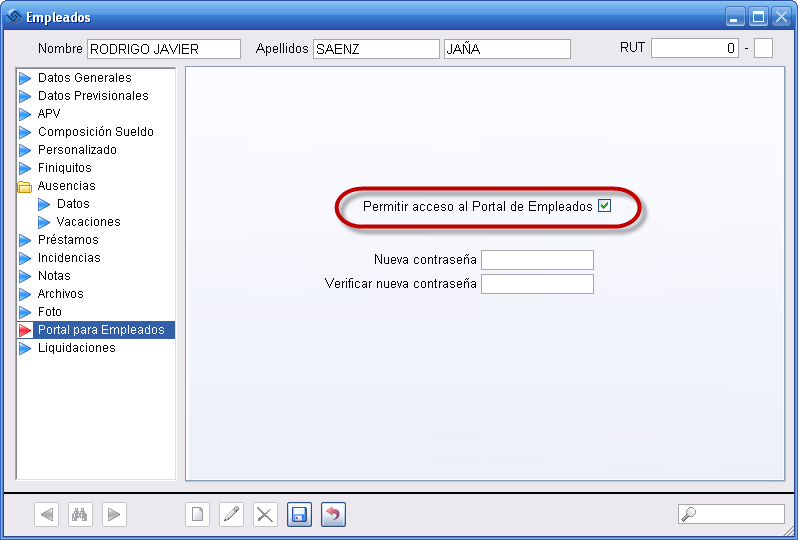Click the Empleados window app icon
798x540 pixels.
pyautogui.click(x=14, y=16)
